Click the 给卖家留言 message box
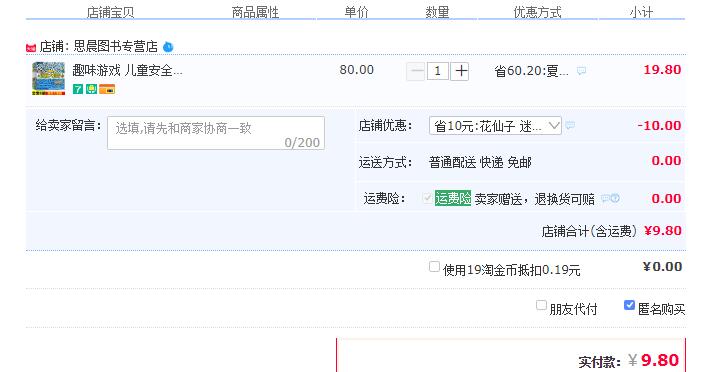 [x=216, y=133]
